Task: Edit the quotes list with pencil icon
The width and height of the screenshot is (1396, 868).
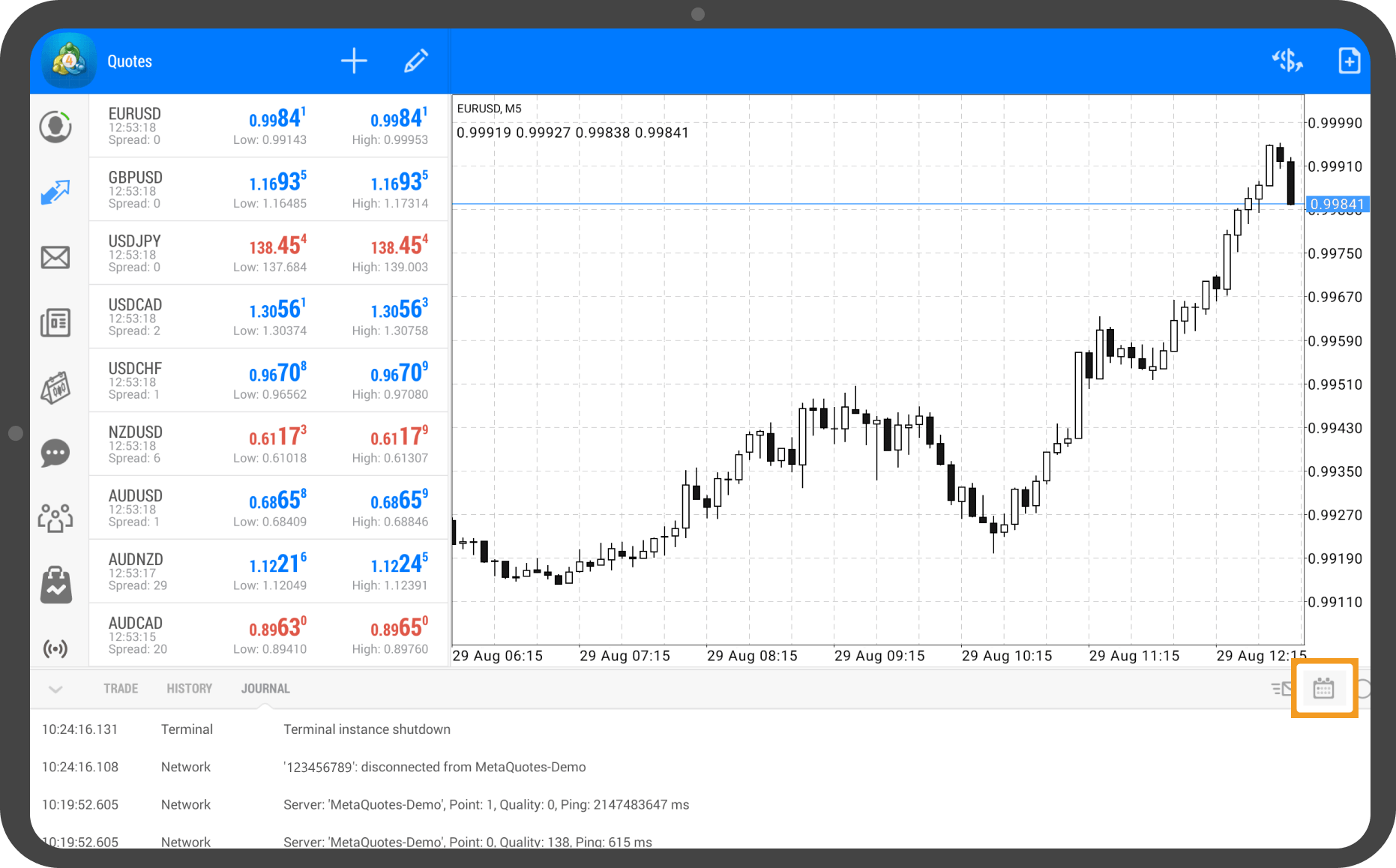Action: (x=416, y=61)
